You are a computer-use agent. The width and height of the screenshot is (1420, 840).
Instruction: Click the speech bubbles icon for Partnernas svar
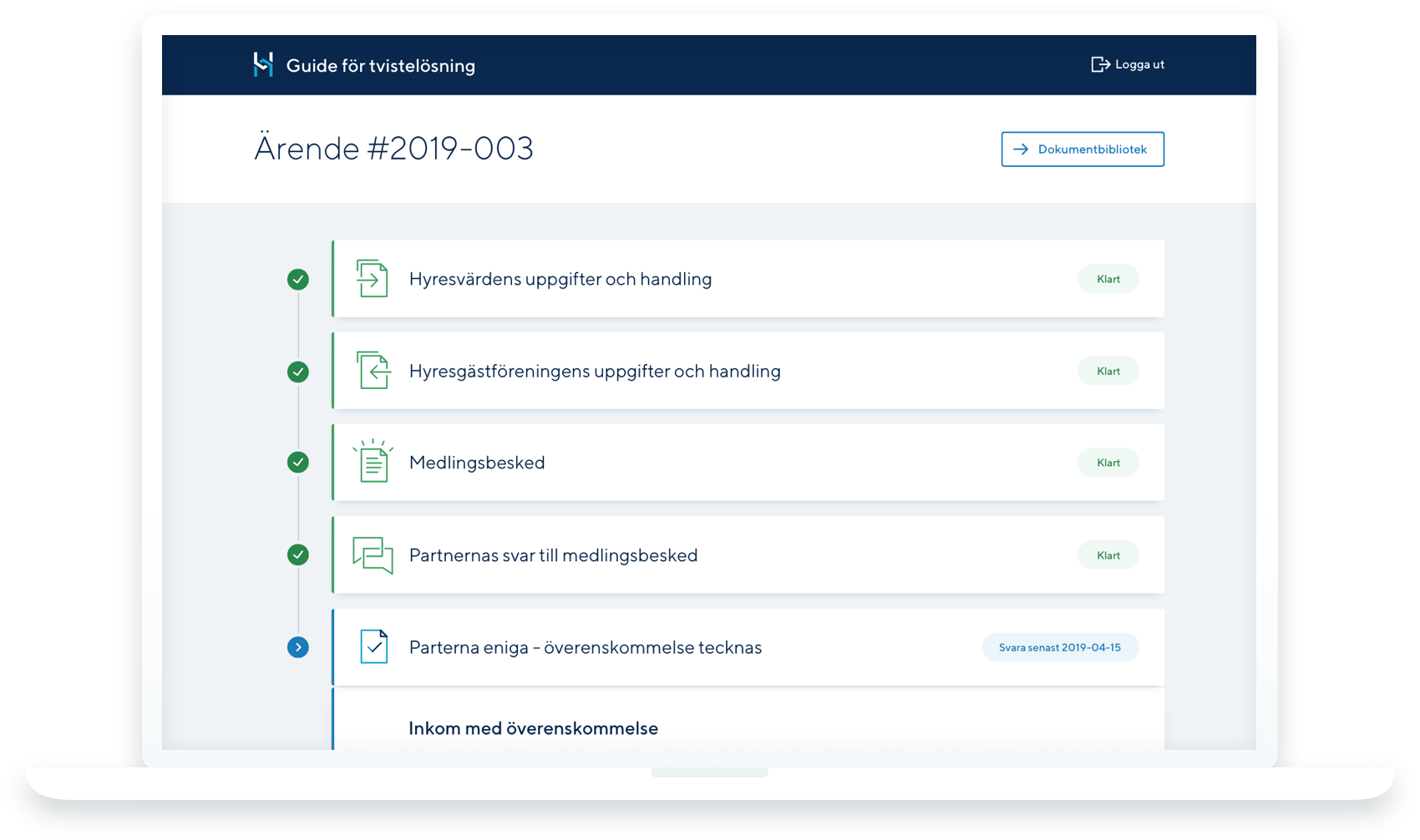(373, 554)
